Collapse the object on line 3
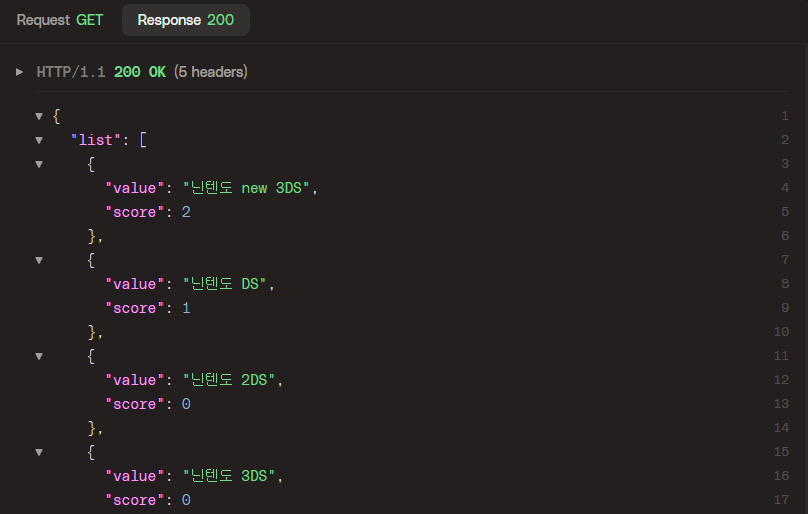Viewport: 808px width, 514px height. coord(39,164)
